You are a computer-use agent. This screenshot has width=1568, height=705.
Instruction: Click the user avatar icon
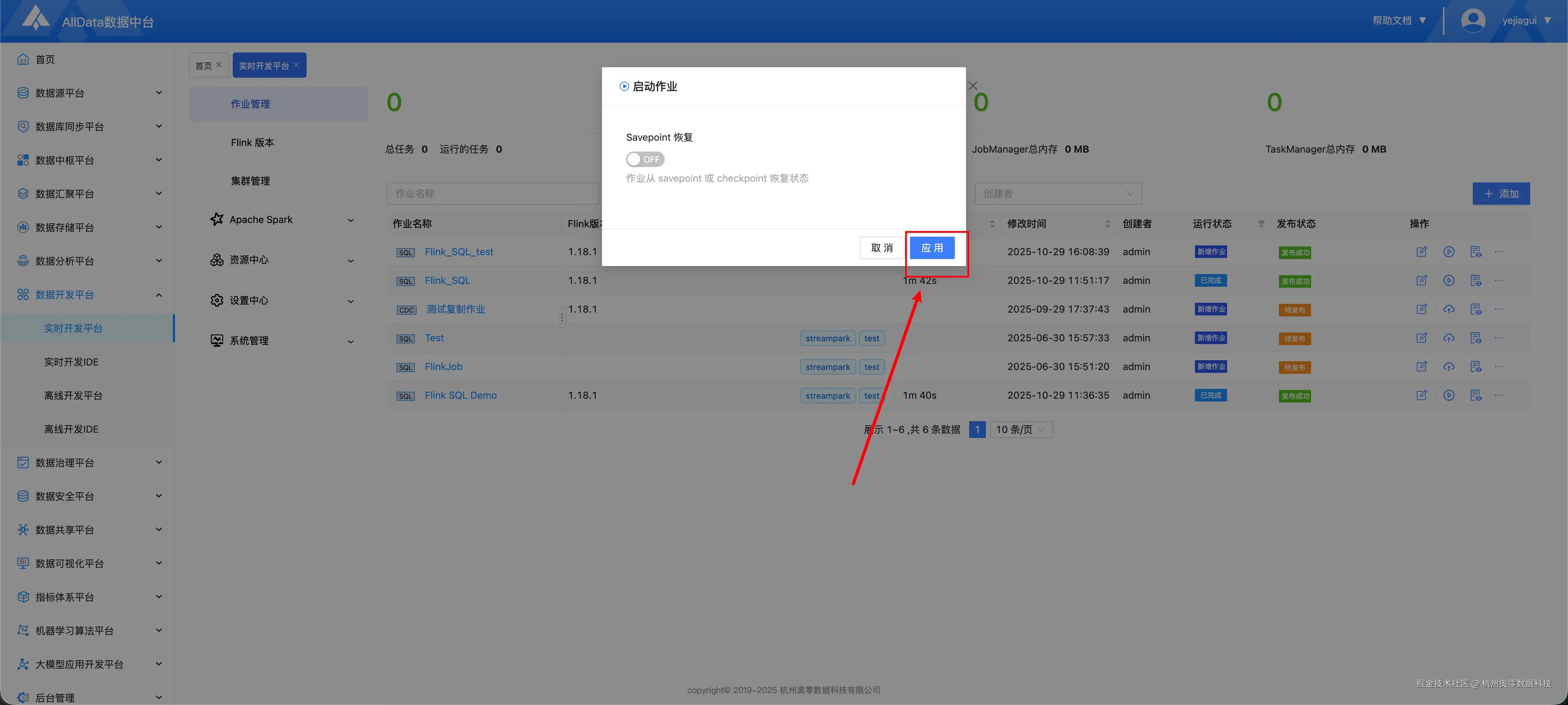1472,21
